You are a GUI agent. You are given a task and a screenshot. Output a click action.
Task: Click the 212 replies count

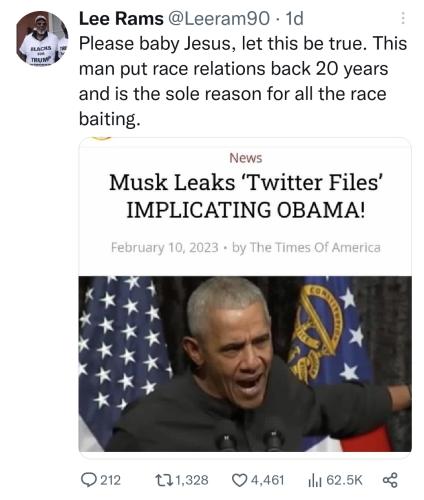(x=110, y=480)
